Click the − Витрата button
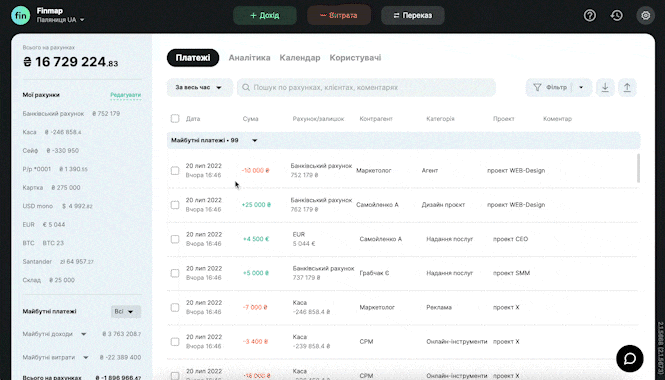 (339, 16)
